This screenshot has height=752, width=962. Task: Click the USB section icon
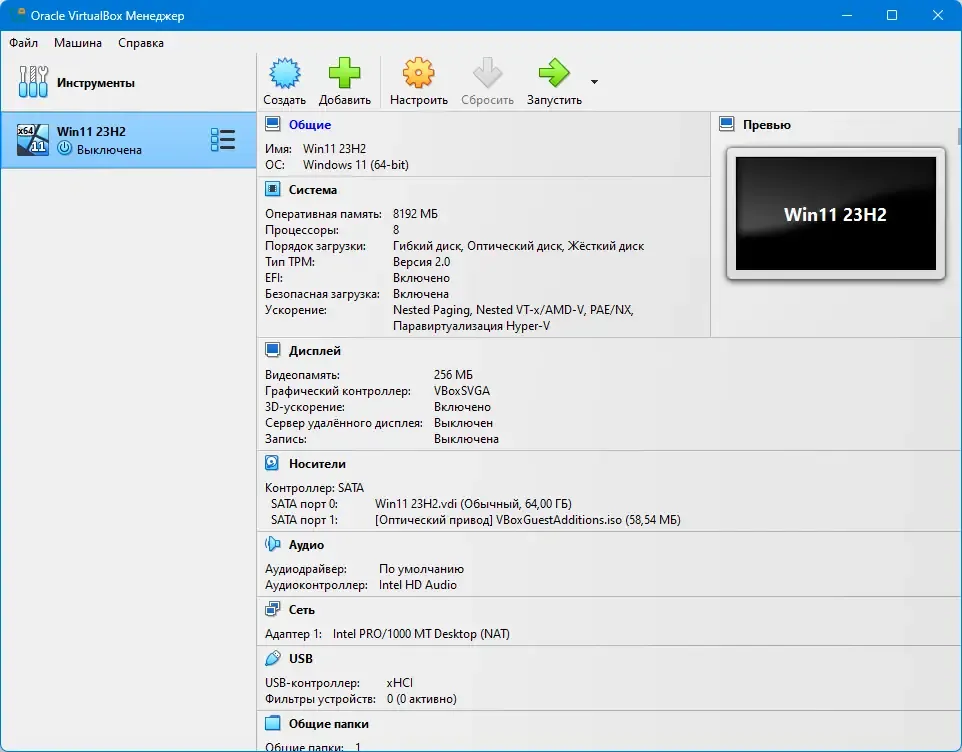[x=272, y=658]
